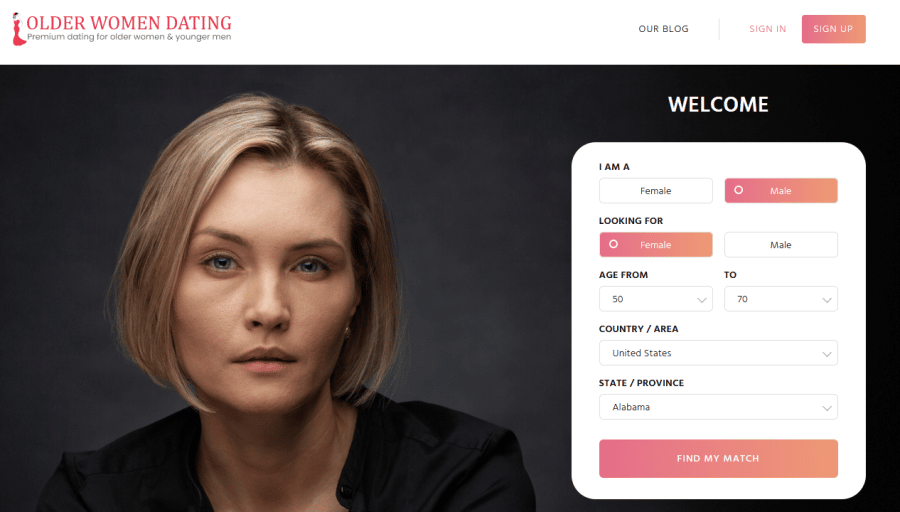Screen dimensions: 900x512
Task: Open the Age To dropdown showing 70
Action: tap(781, 299)
